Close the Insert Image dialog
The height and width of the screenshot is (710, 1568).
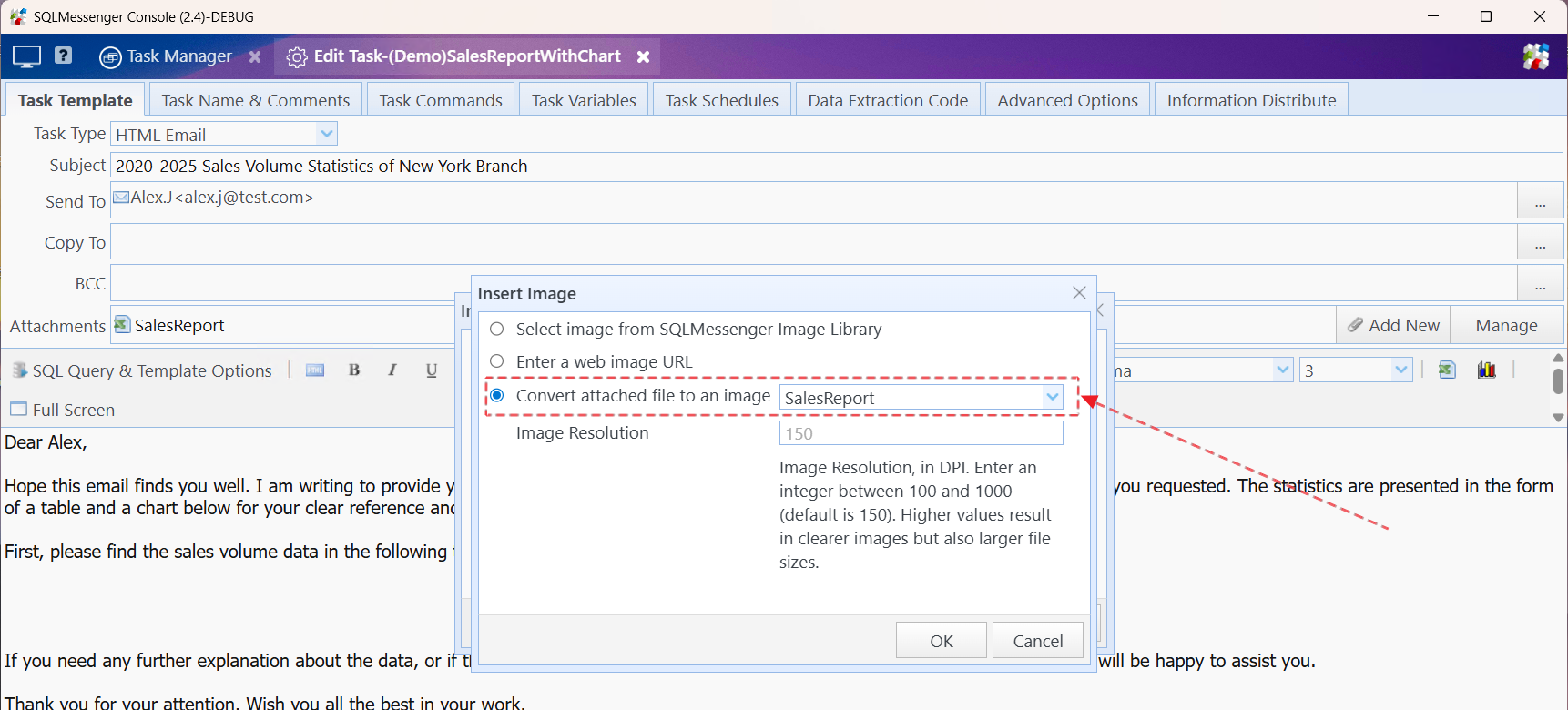point(1079,293)
